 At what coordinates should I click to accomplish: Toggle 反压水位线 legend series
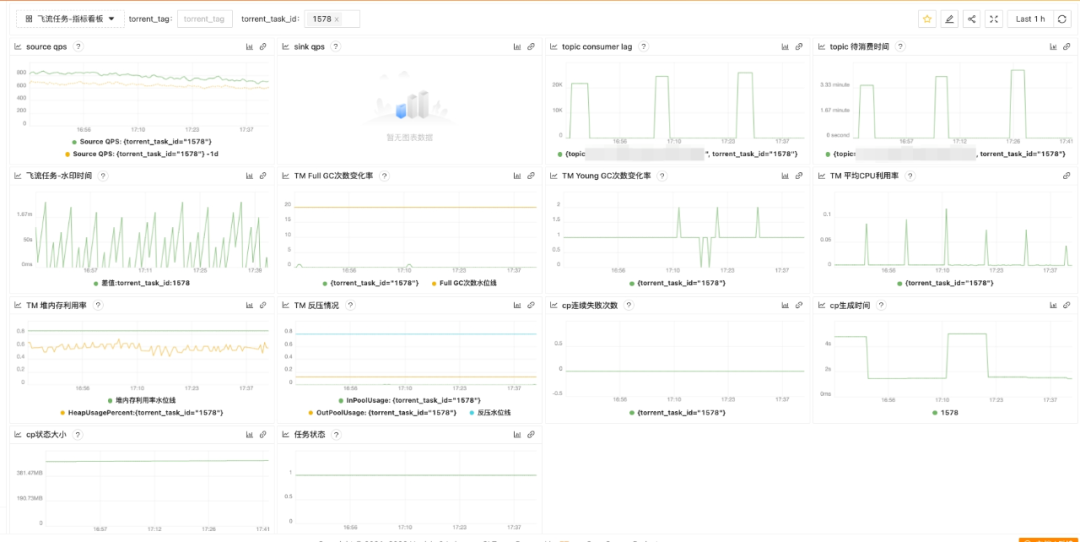point(490,413)
